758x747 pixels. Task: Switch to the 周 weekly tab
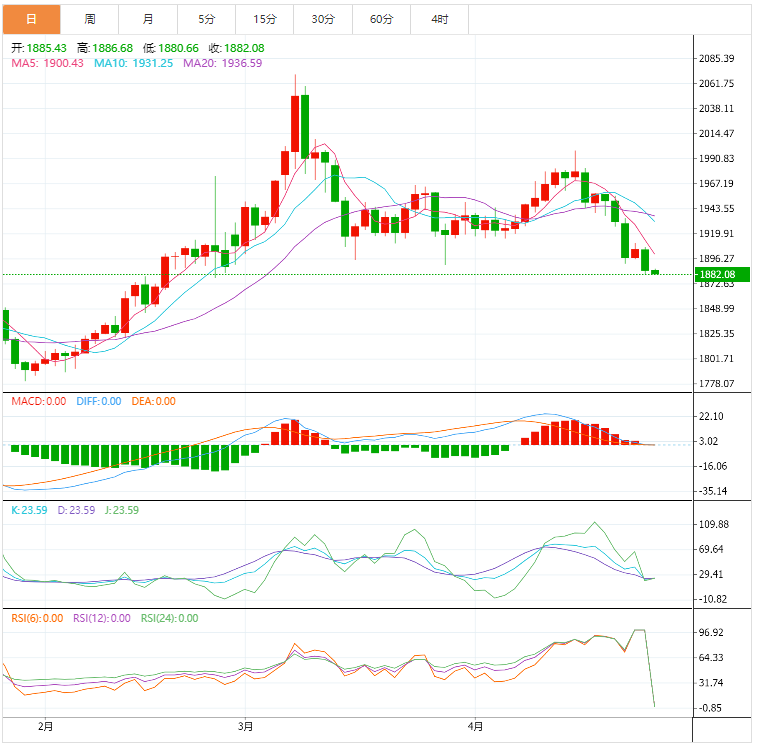[x=89, y=19]
